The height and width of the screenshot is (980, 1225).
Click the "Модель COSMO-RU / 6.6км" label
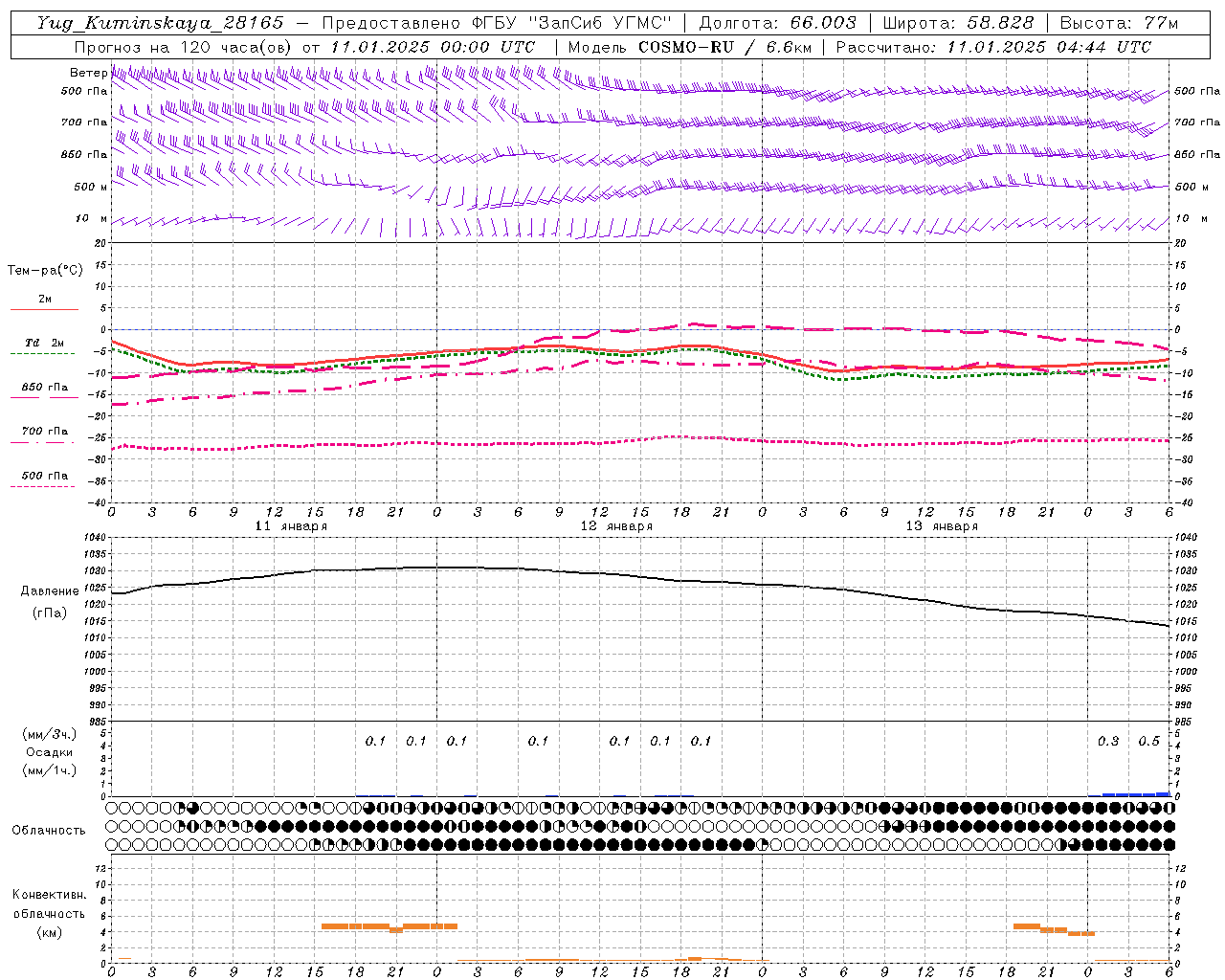tap(689, 47)
